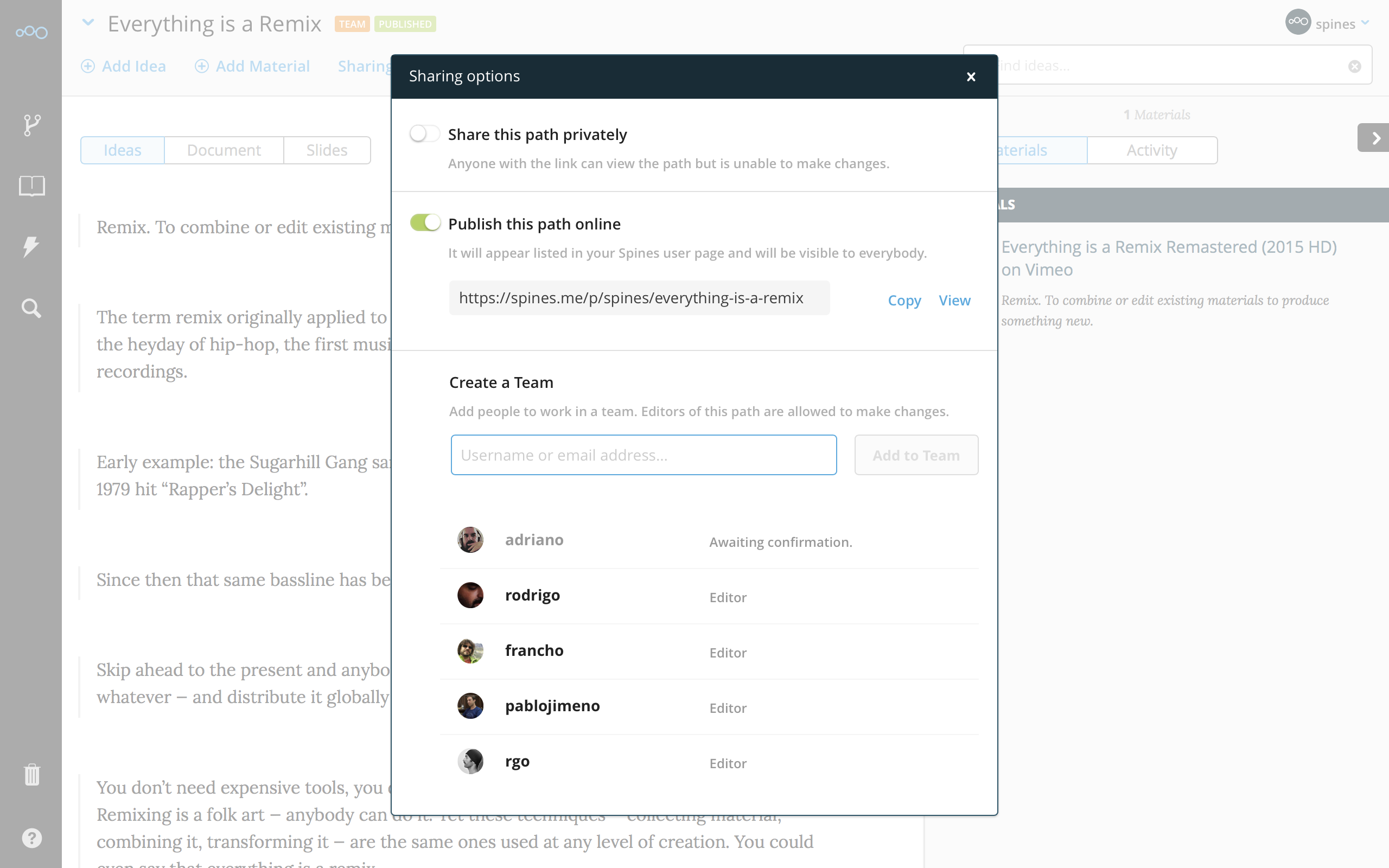The image size is (1389, 868).
Task: Open the branch/paths icon in sidebar
Action: (31, 125)
